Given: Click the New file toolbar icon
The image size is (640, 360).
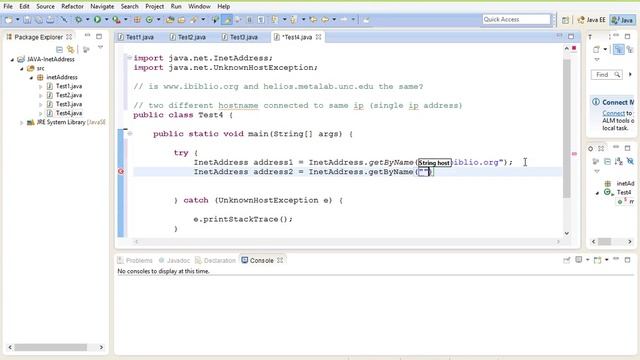Looking at the screenshot, I should pos(9,20).
